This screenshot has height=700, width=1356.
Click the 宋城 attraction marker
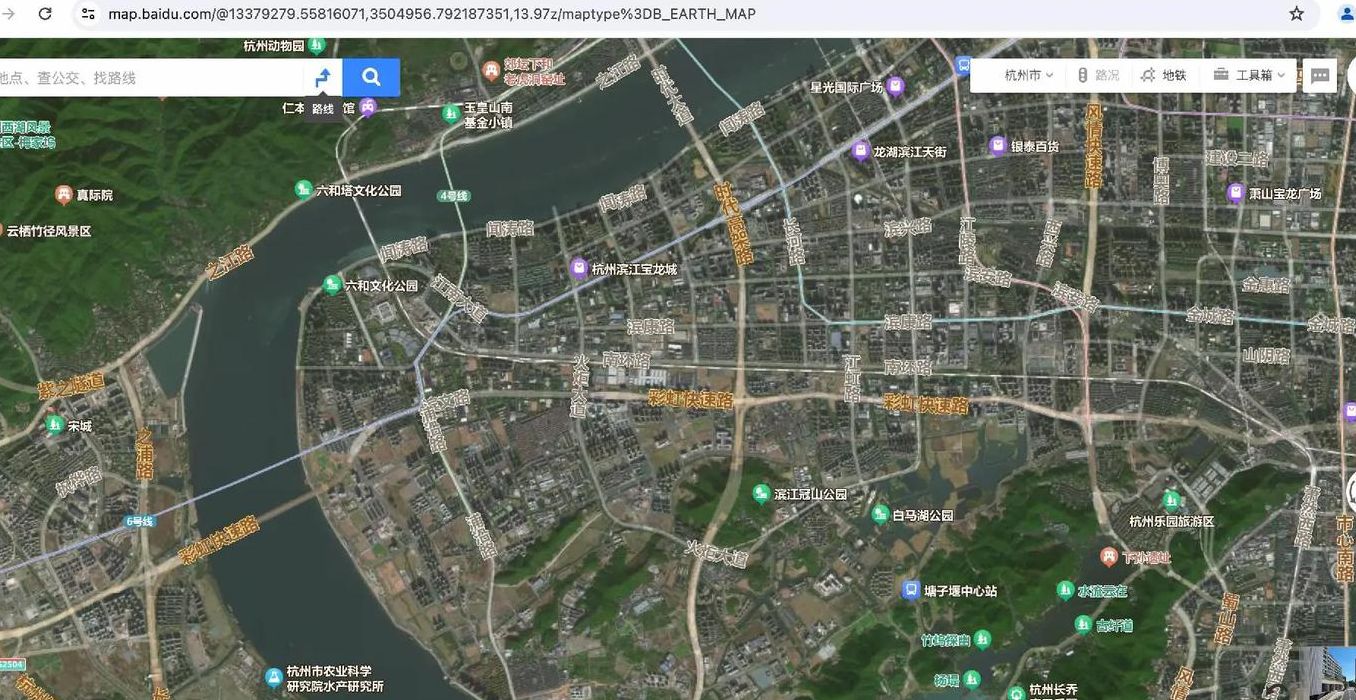(x=55, y=425)
